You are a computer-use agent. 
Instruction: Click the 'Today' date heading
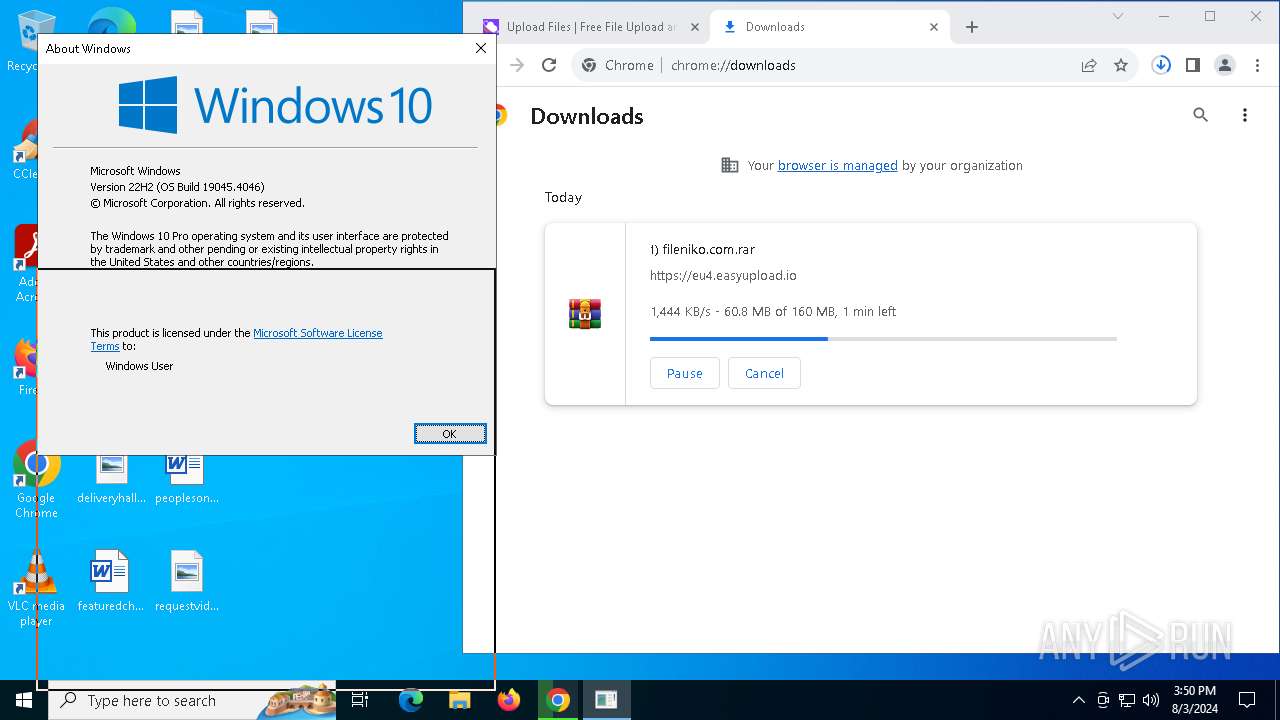tap(563, 198)
